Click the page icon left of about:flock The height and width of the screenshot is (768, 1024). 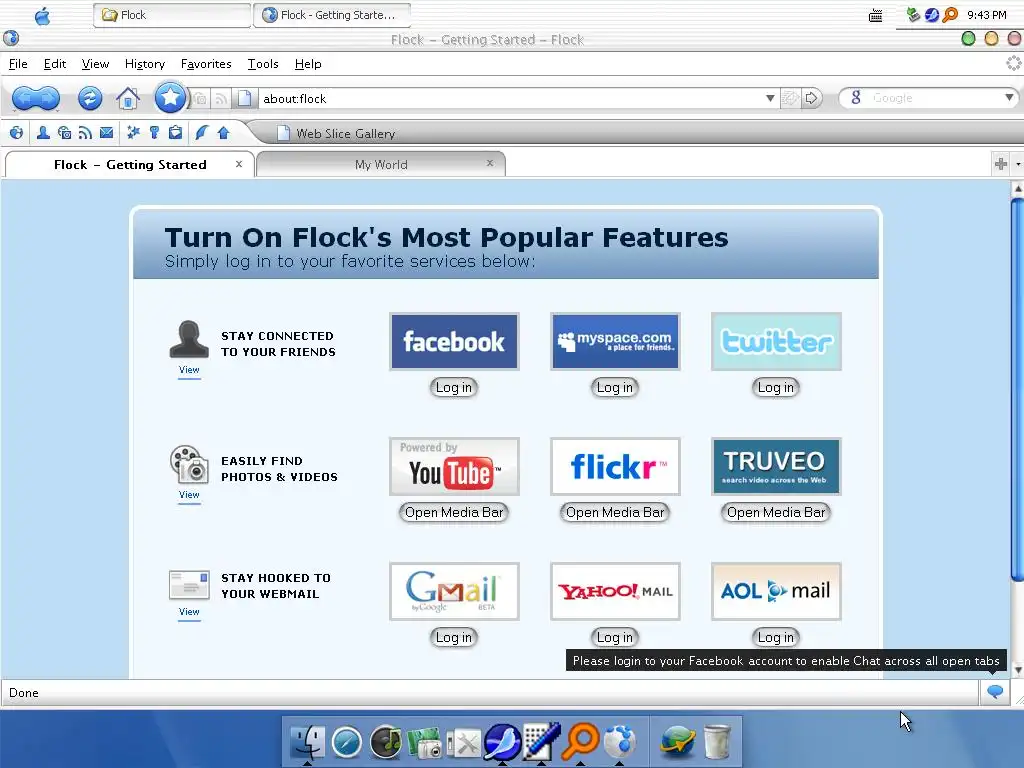(244, 99)
